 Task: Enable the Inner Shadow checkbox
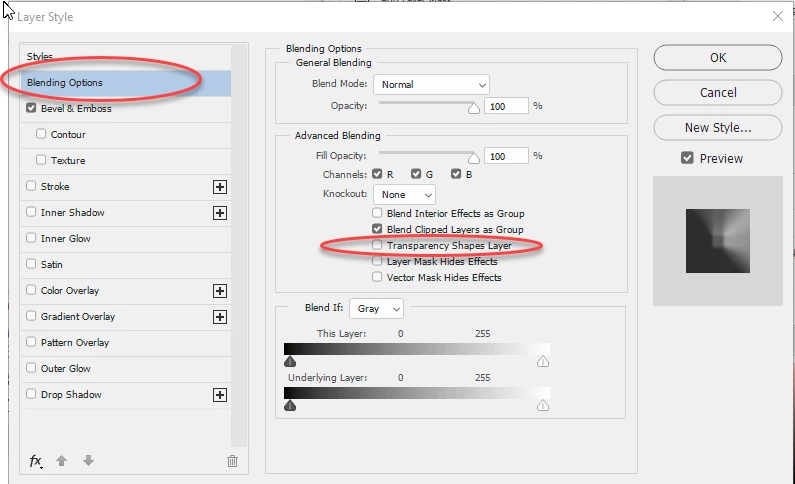coord(31,212)
